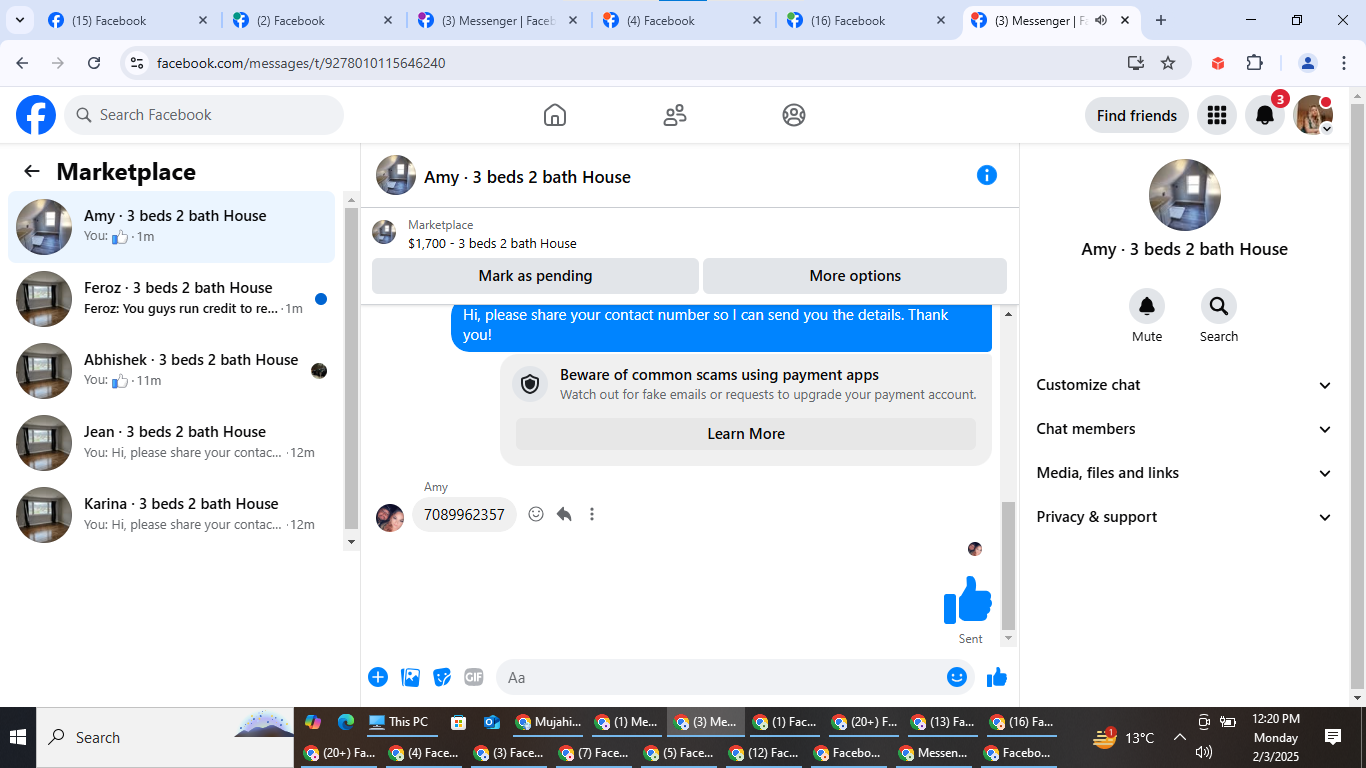Open a new Chrome tab
The image size is (1366, 768).
click(1160, 20)
